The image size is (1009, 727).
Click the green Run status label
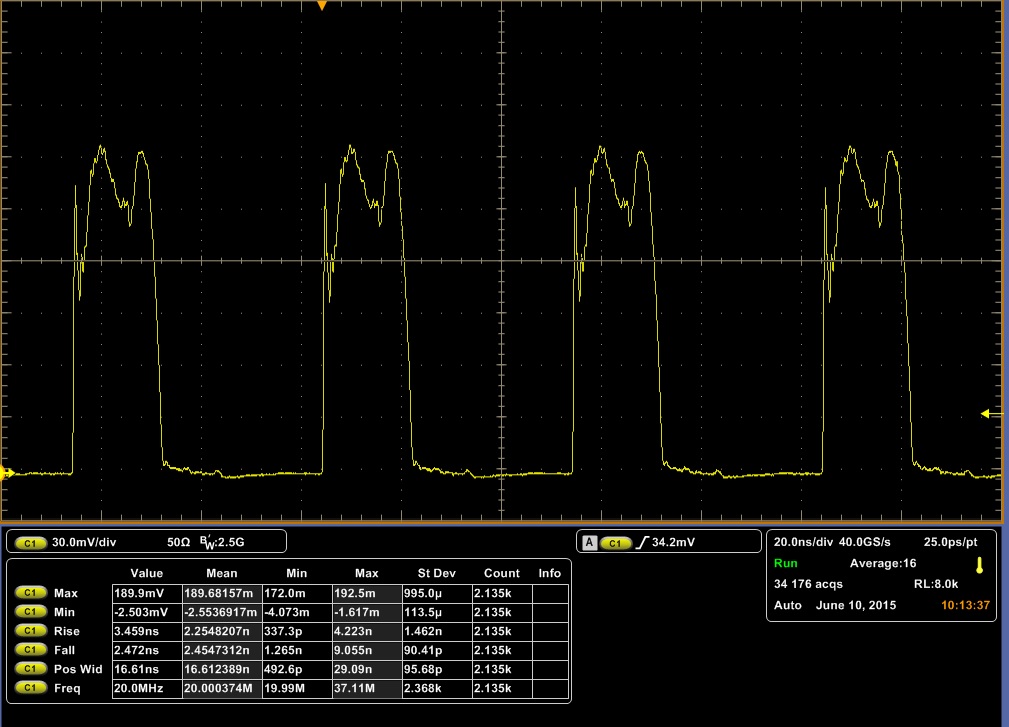(x=785, y=564)
